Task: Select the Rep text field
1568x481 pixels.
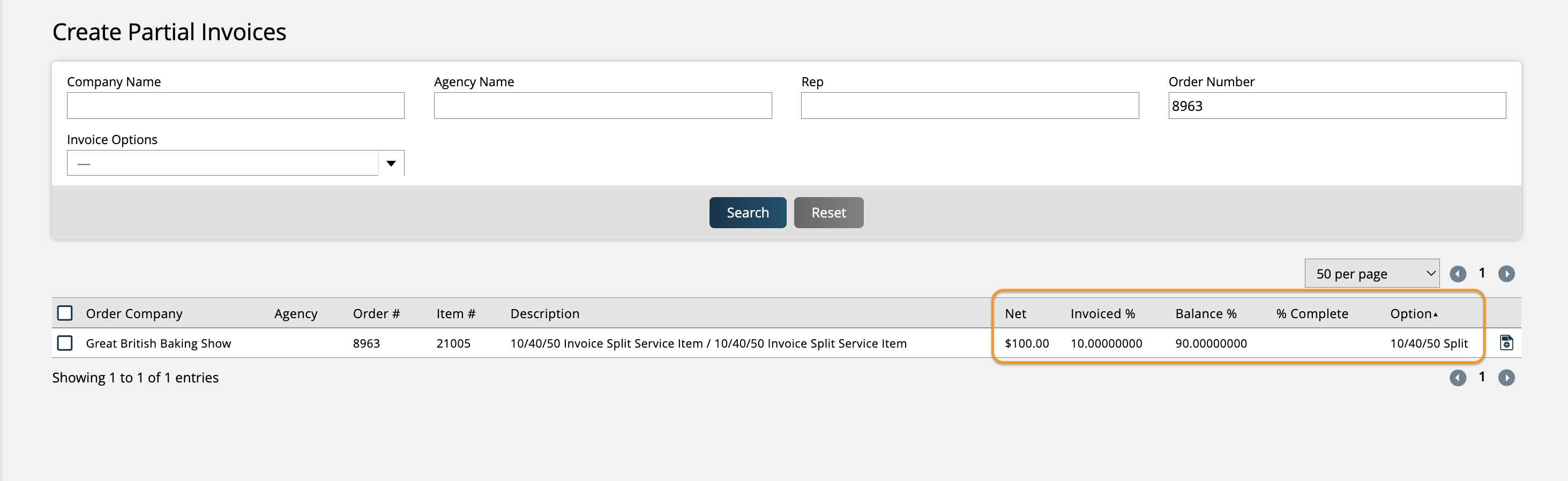Action: click(969, 106)
